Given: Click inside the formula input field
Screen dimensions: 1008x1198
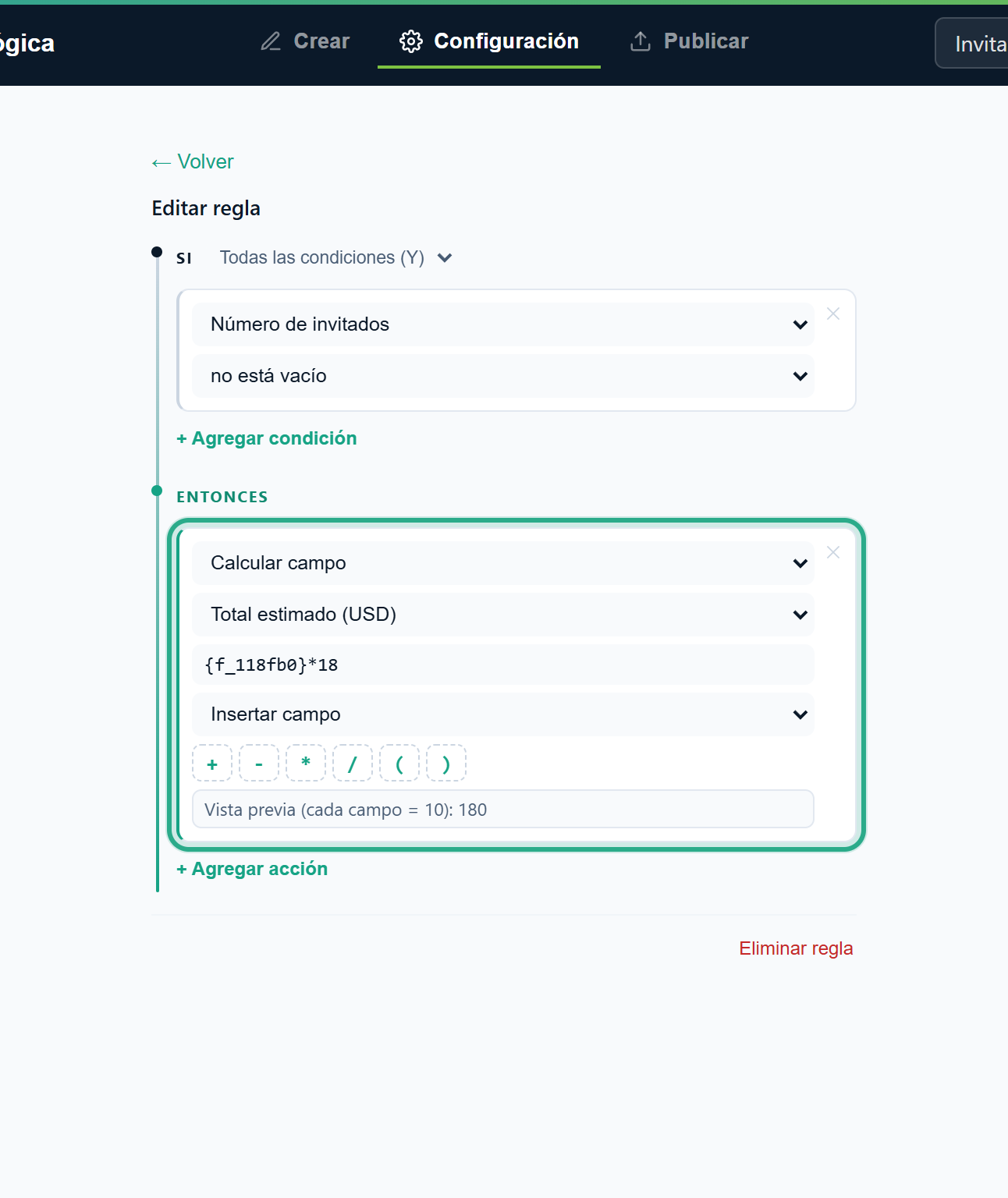Looking at the screenshot, I should (x=503, y=665).
